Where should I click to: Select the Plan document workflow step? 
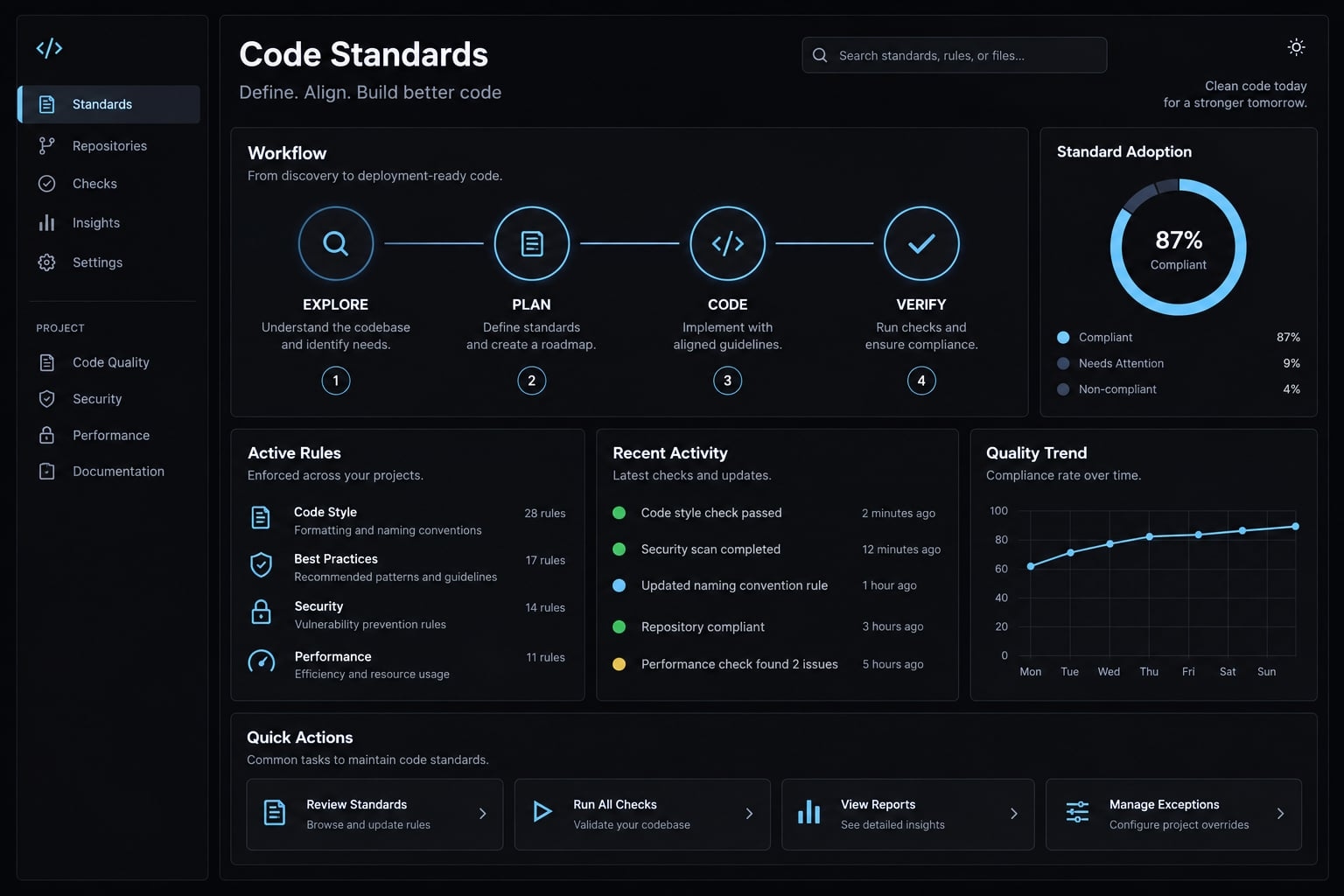pyautogui.click(x=532, y=243)
